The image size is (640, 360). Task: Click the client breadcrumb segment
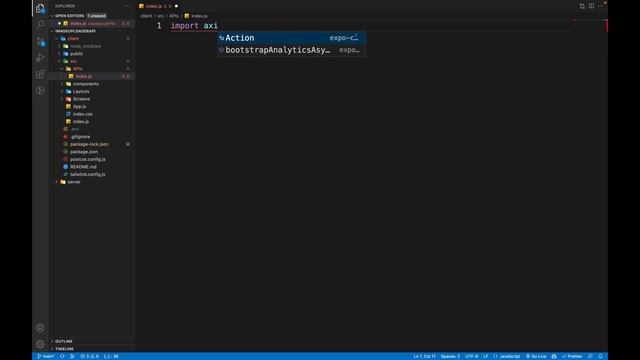(x=146, y=16)
